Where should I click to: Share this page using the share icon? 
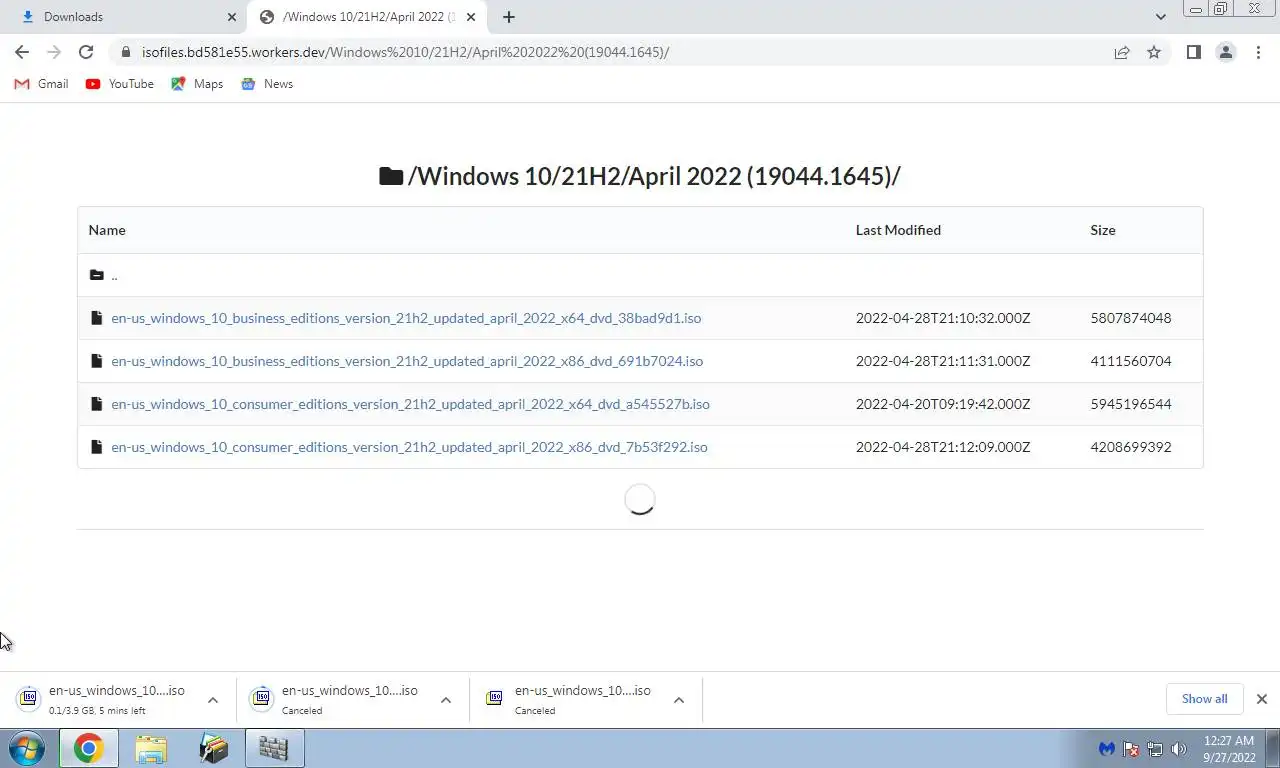click(1122, 52)
